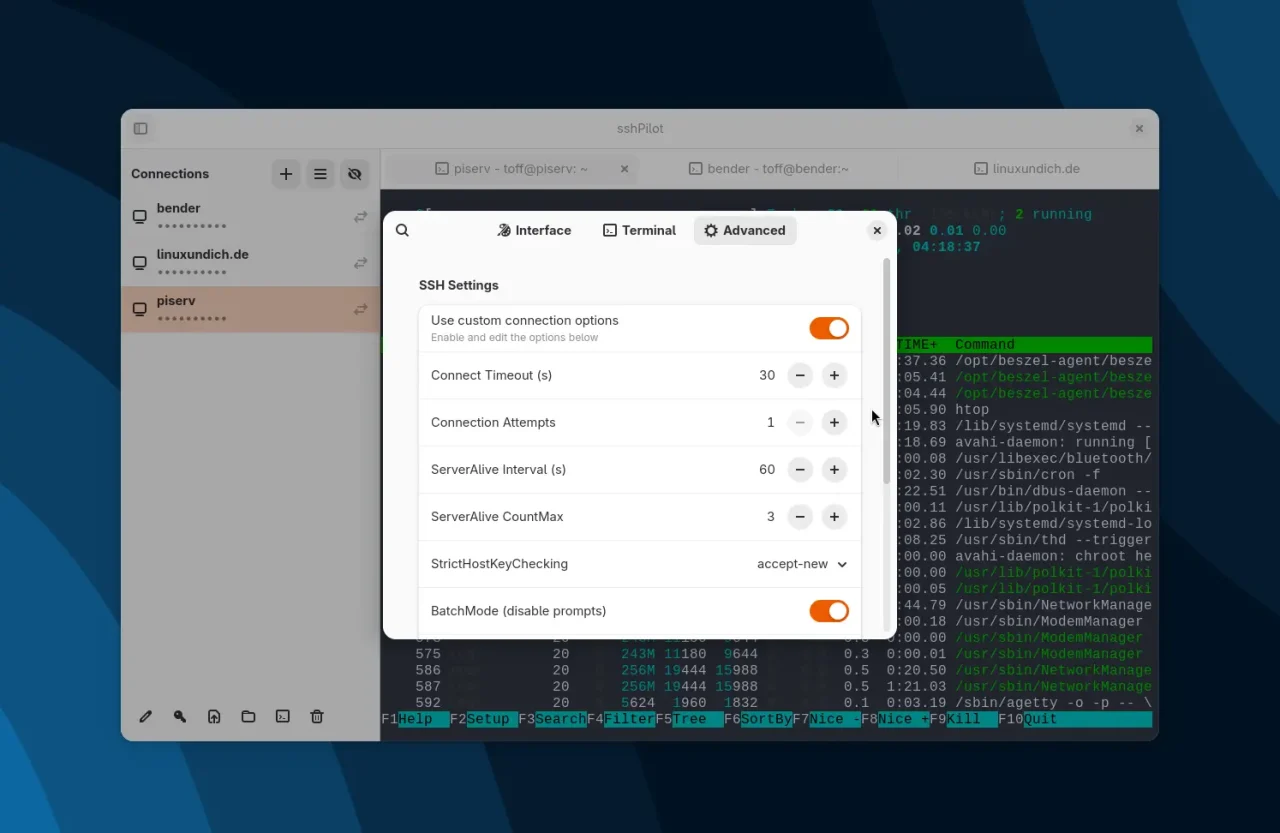
Task: Open the StrictHostKeyChecking dropdown
Action: tap(801, 563)
